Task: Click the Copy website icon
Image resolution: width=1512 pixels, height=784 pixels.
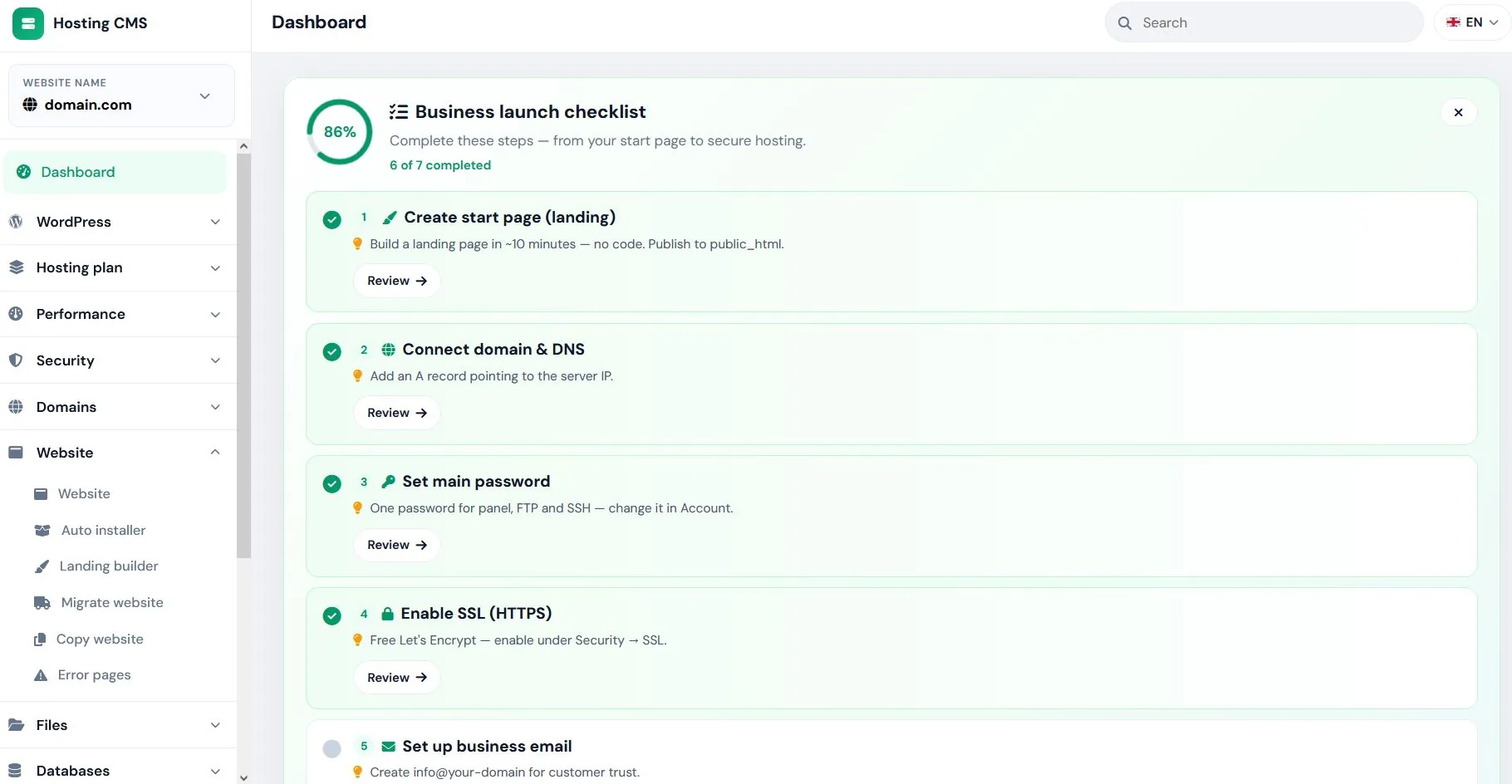Action: [40, 639]
